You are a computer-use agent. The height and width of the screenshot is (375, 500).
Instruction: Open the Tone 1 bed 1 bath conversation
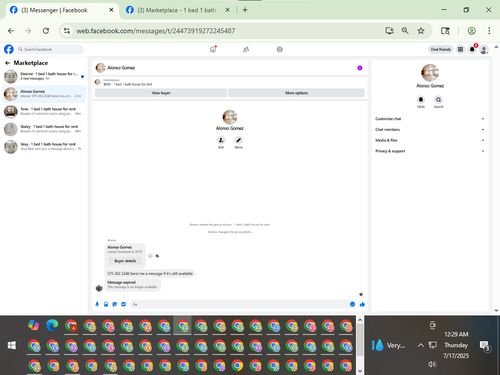coord(44,111)
